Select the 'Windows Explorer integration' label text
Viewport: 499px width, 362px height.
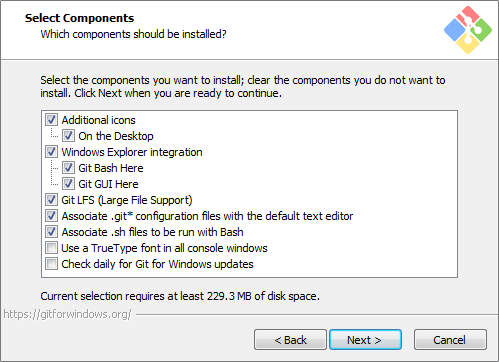[132, 152]
